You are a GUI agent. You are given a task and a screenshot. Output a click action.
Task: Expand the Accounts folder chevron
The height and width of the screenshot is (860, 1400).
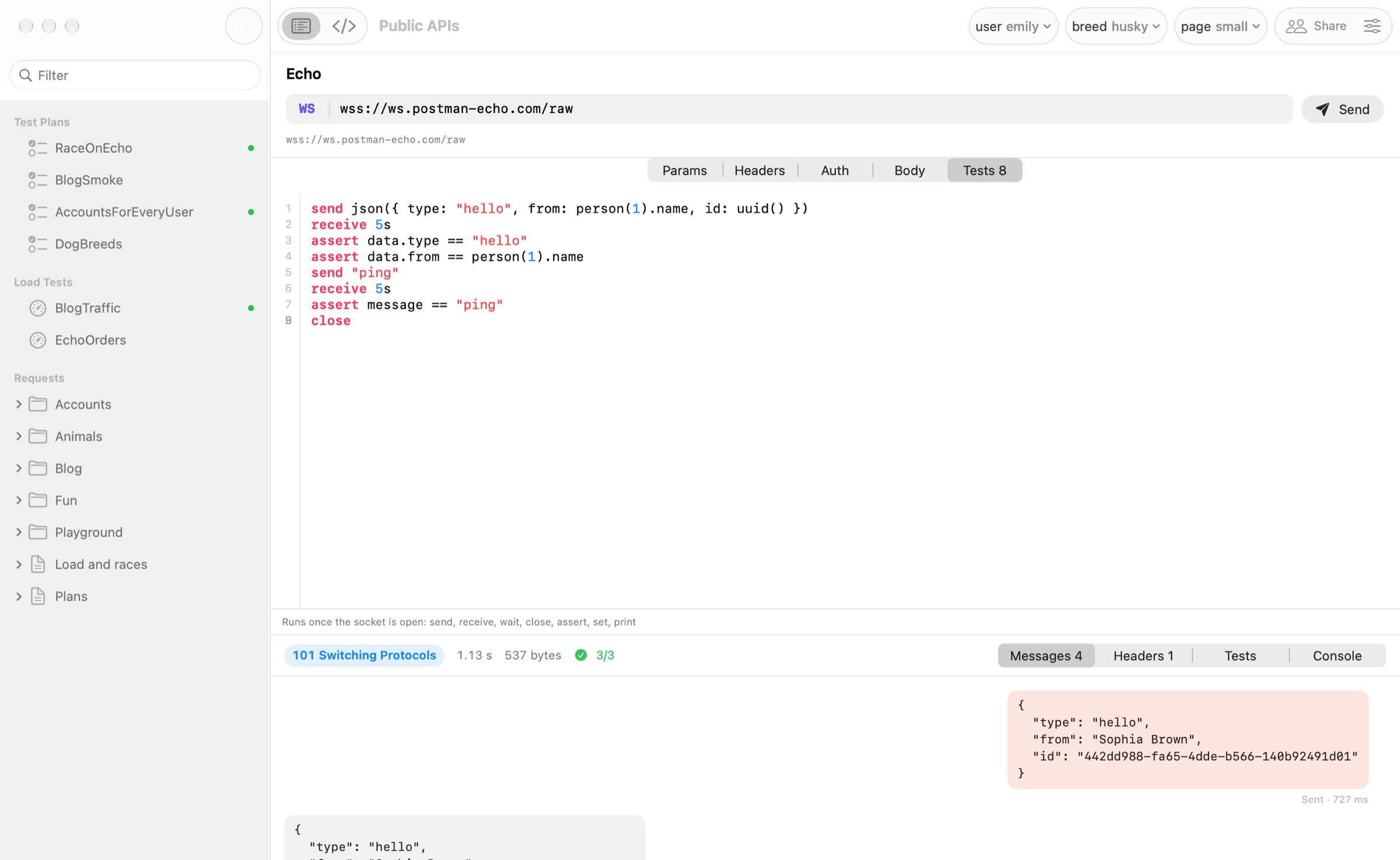pyautogui.click(x=19, y=404)
